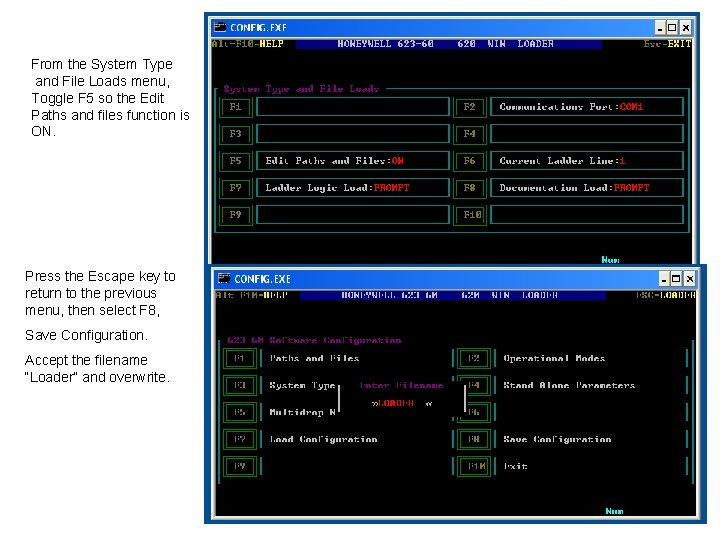
Task: Minimize the upper CONFIG.EXE window
Action: (660, 28)
